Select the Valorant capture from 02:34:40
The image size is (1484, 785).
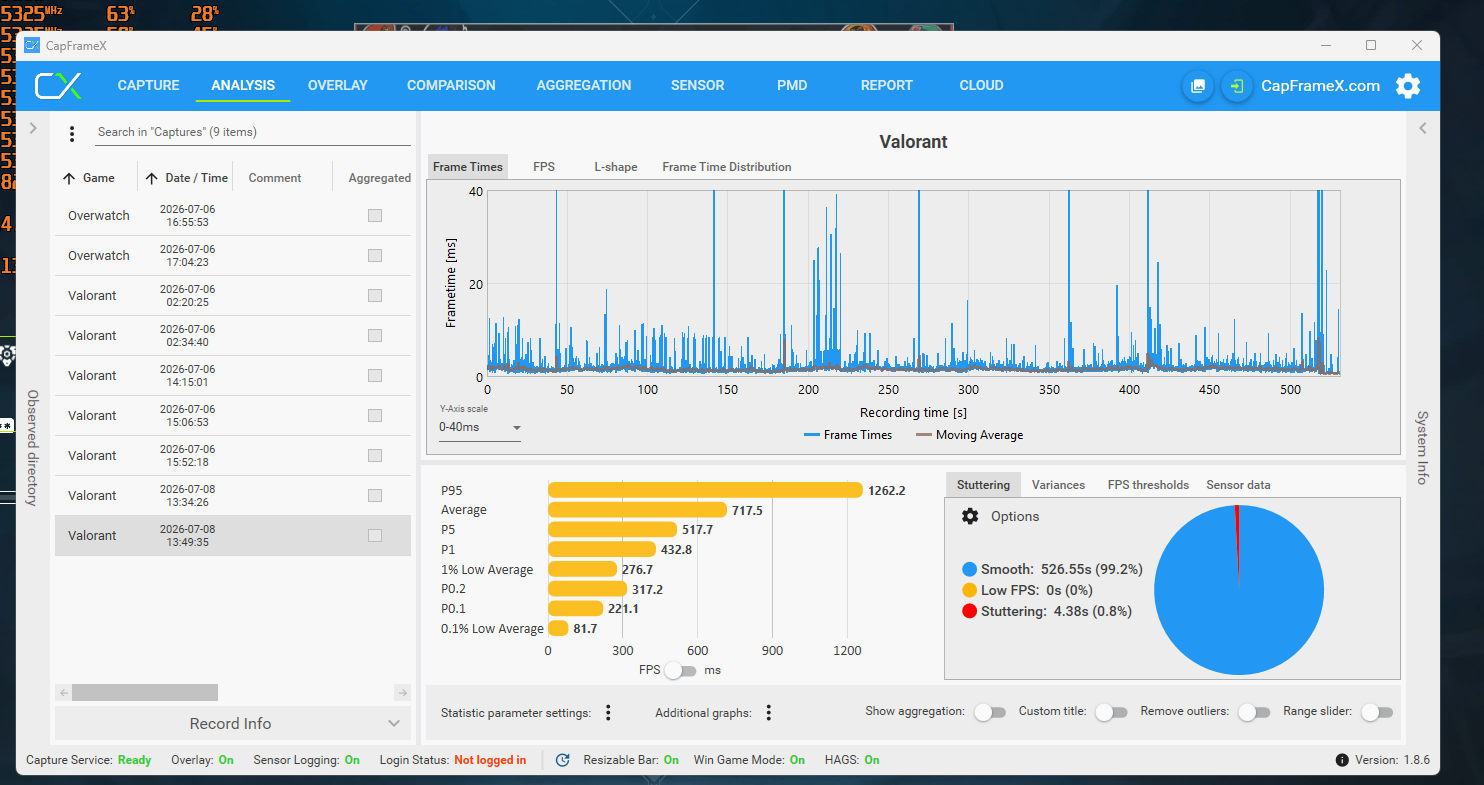click(233, 335)
